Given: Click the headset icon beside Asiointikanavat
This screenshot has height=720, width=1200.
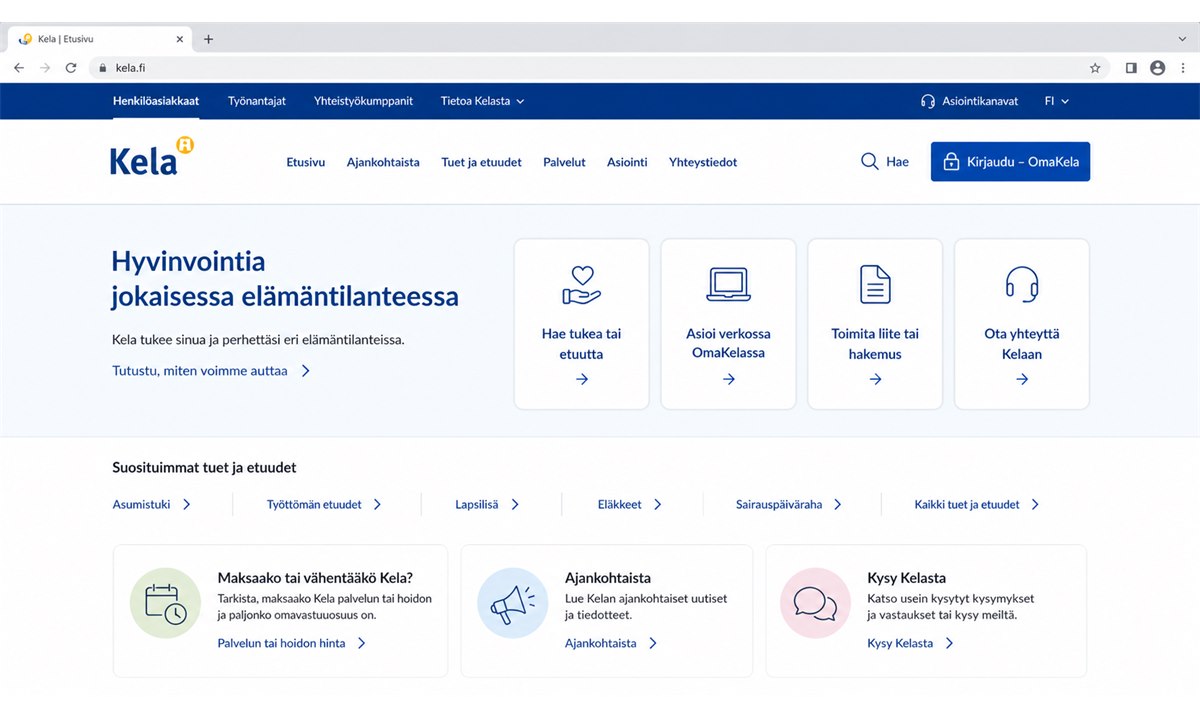Looking at the screenshot, I should [x=927, y=101].
